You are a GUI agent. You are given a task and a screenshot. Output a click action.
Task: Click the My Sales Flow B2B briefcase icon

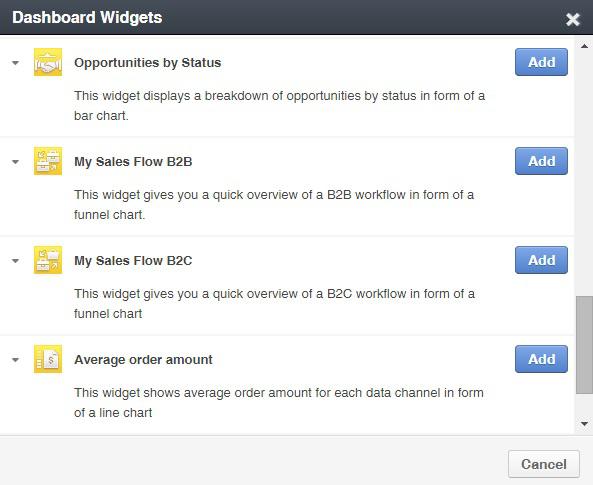pyautogui.click(x=48, y=161)
